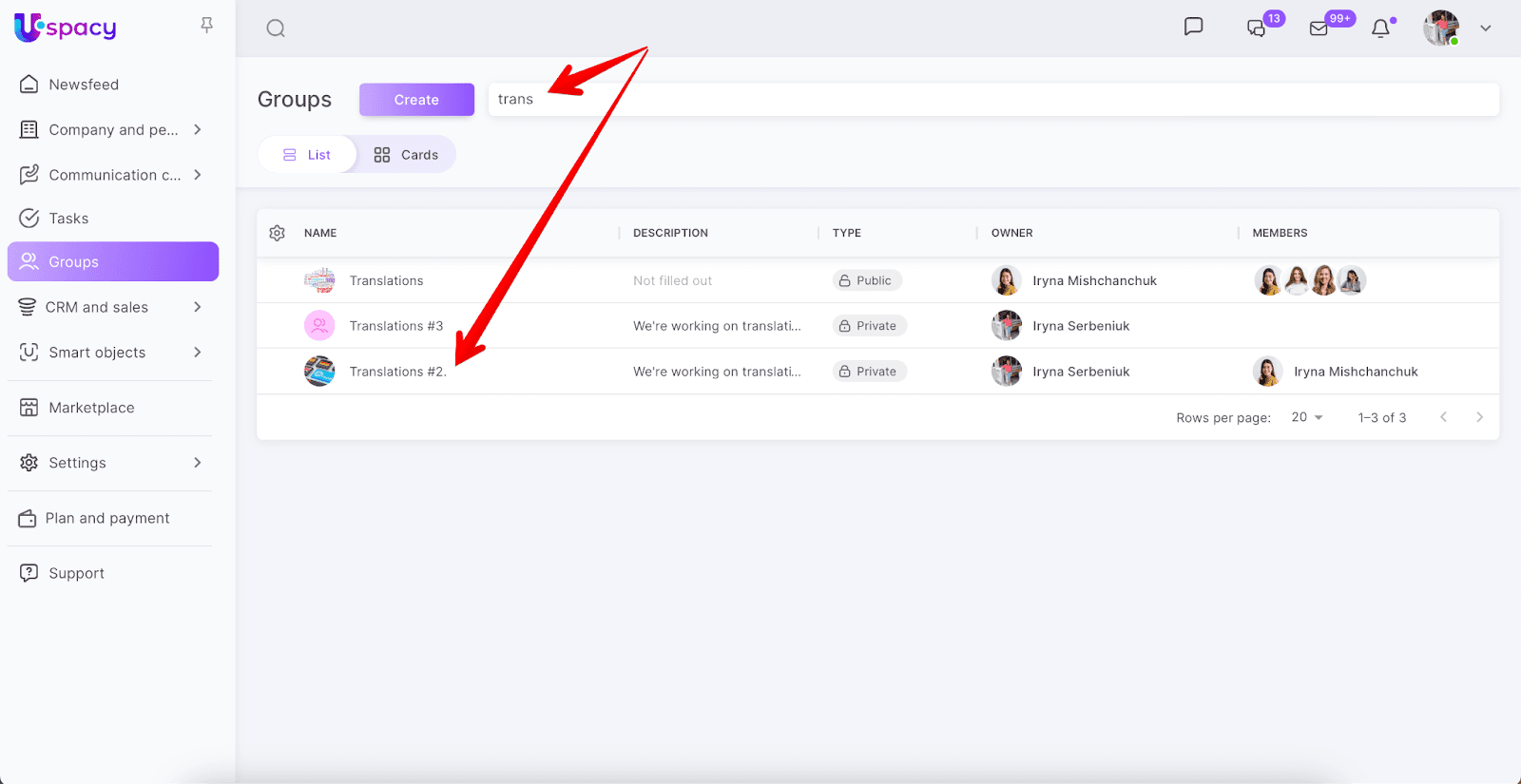Screen dimensions: 1521x784
Task: Expand CRM and sales submenu
Action: [198, 307]
